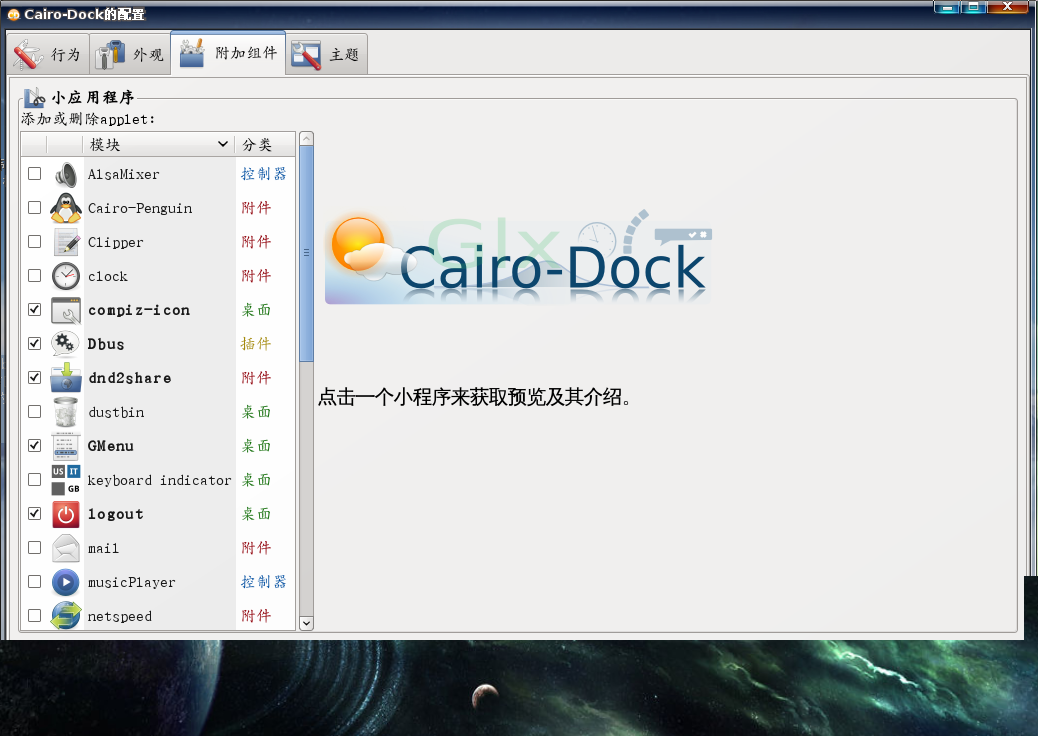Screen dimensions: 1038x736
Task: Click the scrollbar down arrow
Action: 307,623
